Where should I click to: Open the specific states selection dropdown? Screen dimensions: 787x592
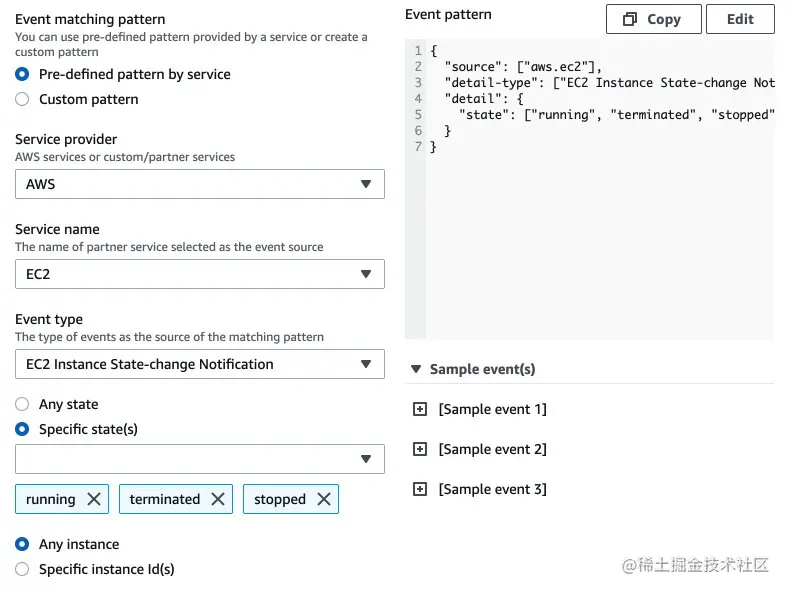(x=200, y=459)
